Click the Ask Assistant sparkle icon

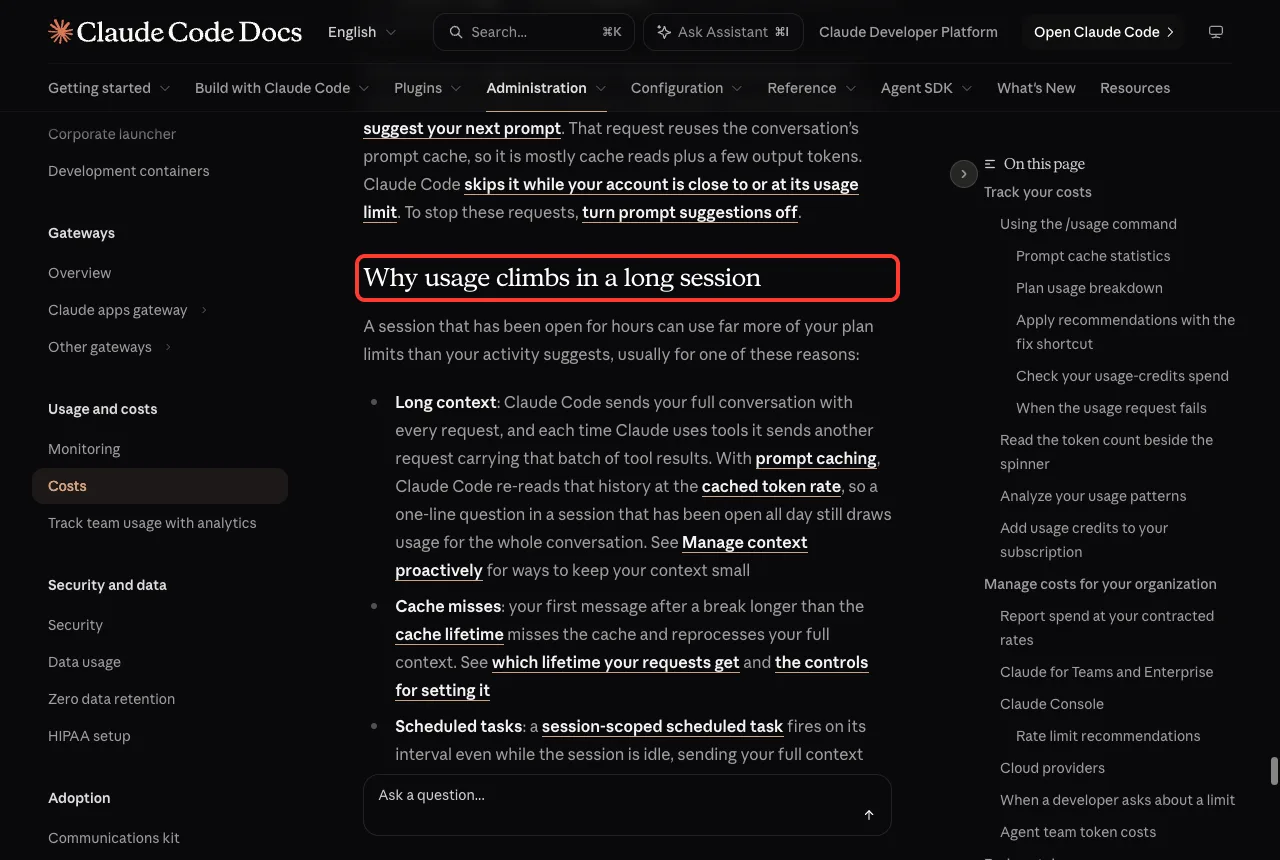[x=664, y=32]
